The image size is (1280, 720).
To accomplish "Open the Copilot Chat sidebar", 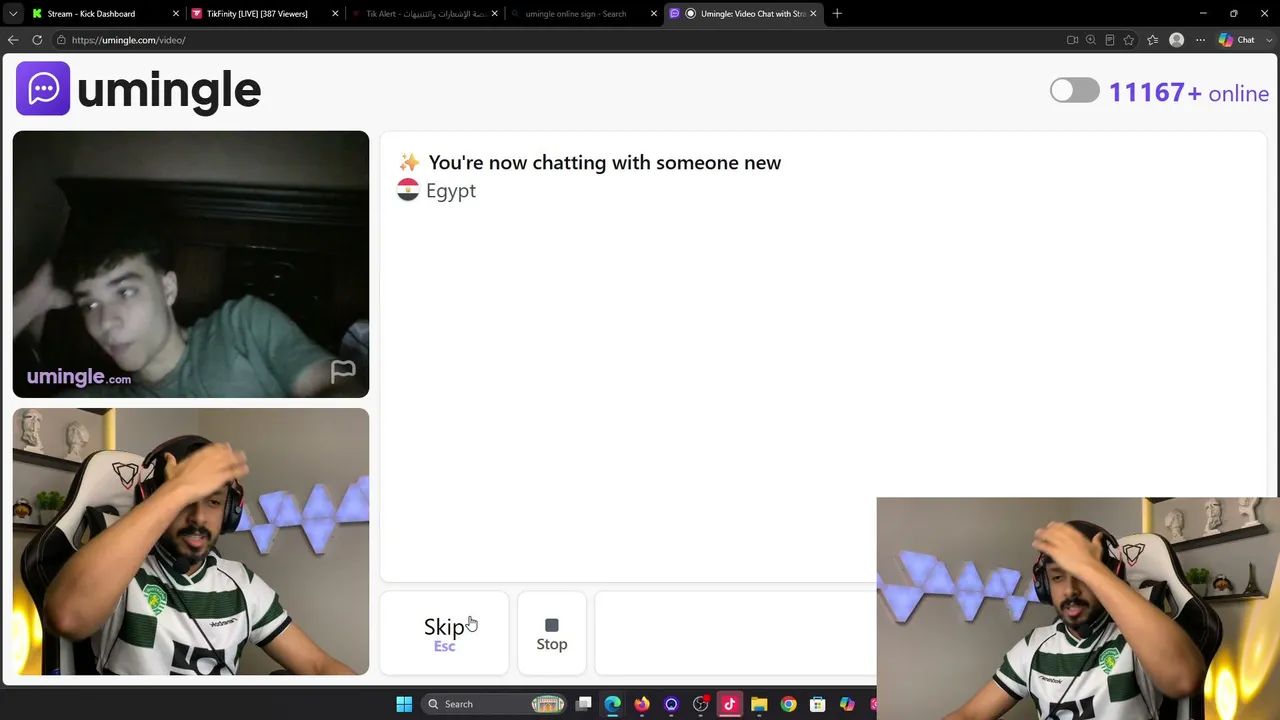I will point(1237,40).
